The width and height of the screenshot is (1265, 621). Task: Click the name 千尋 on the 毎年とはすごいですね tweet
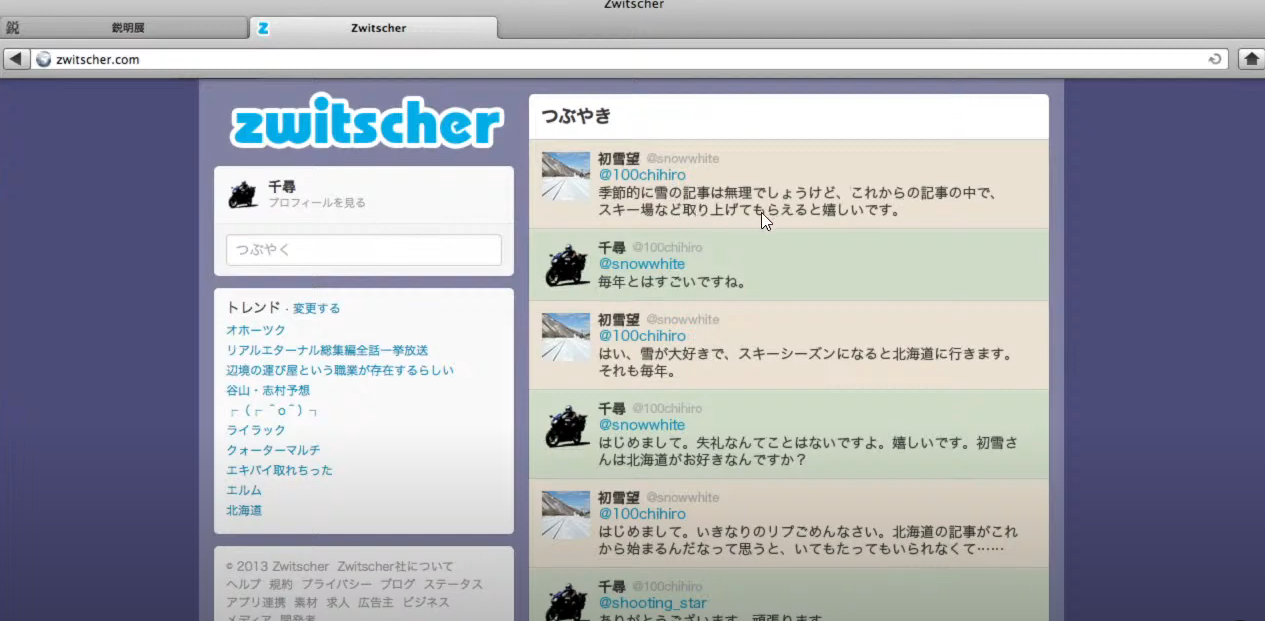pyautogui.click(x=612, y=247)
